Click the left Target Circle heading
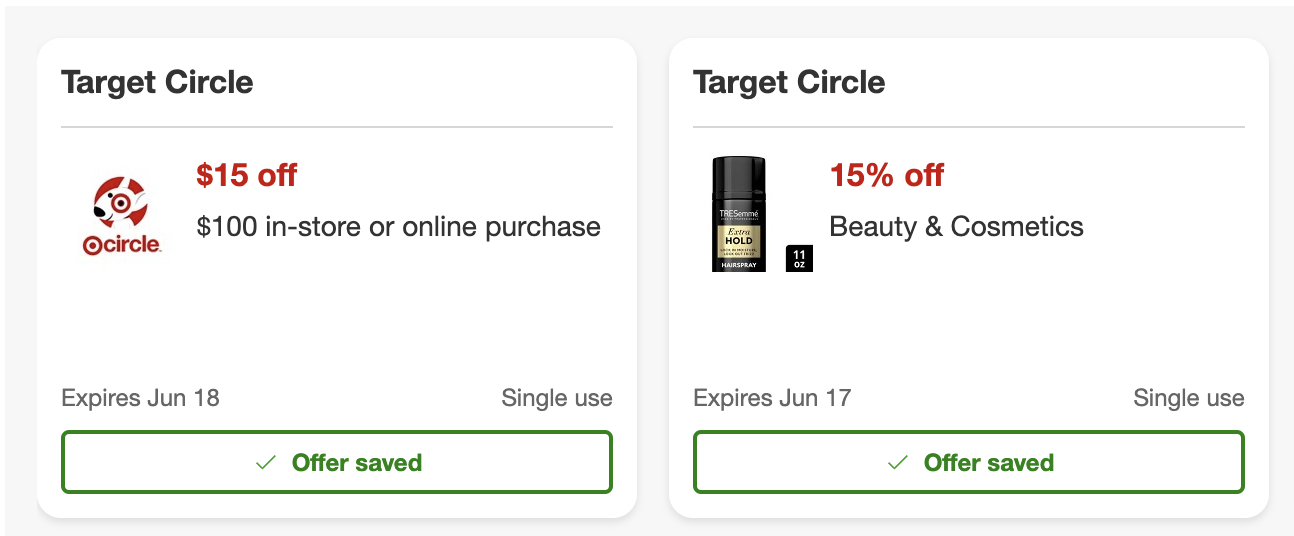Viewport: 1294px width, 536px height. tap(157, 82)
